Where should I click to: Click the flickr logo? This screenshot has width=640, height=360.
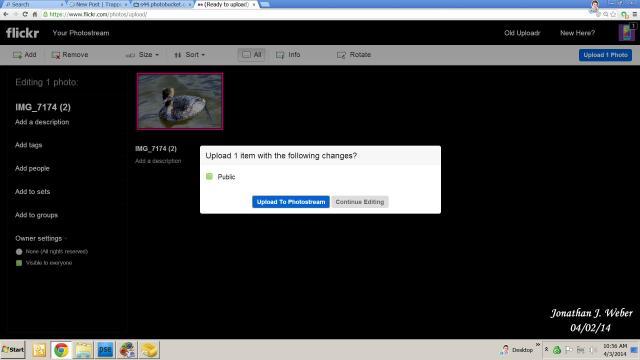click(22, 33)
